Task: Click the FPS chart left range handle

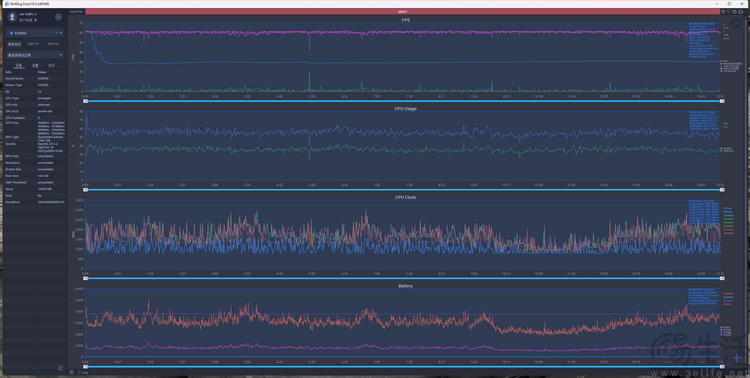Action: [86, 101]
